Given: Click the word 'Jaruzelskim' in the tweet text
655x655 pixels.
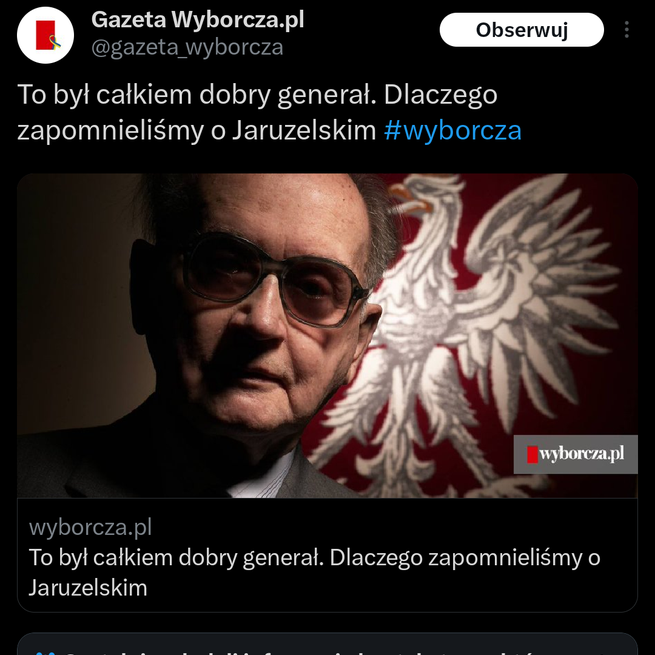Looking at the screenshot, I should [304, 130].
